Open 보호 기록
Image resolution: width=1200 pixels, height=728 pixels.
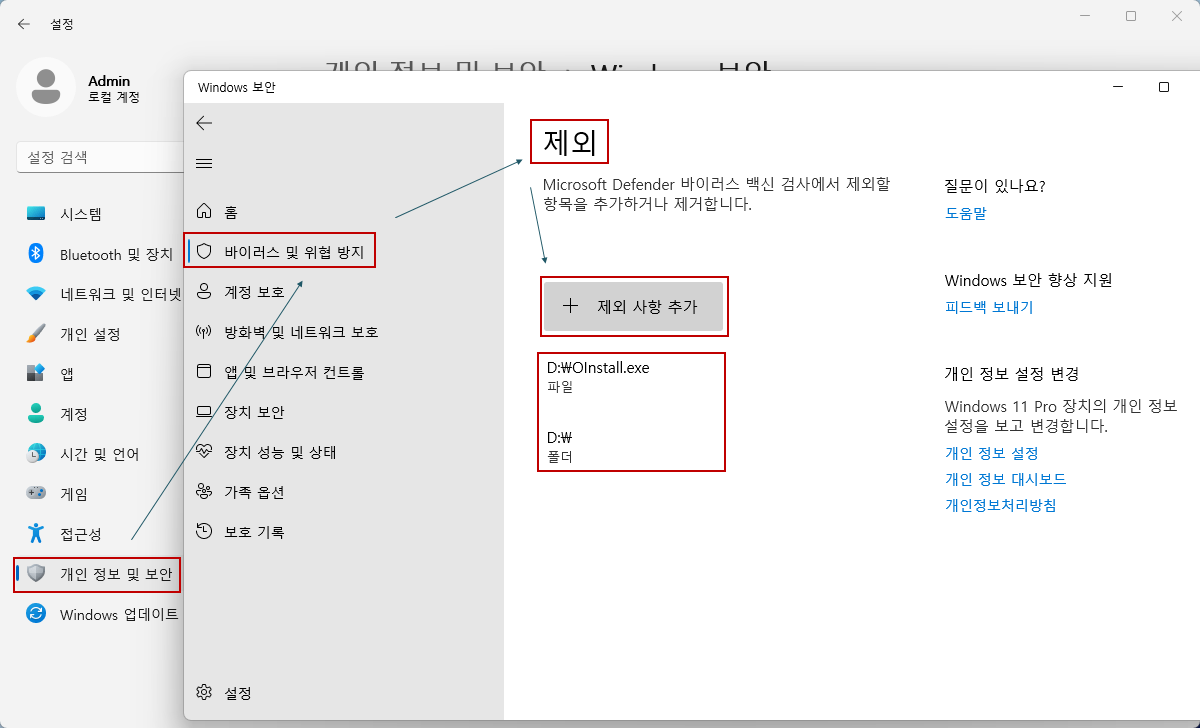pos(247,531)
